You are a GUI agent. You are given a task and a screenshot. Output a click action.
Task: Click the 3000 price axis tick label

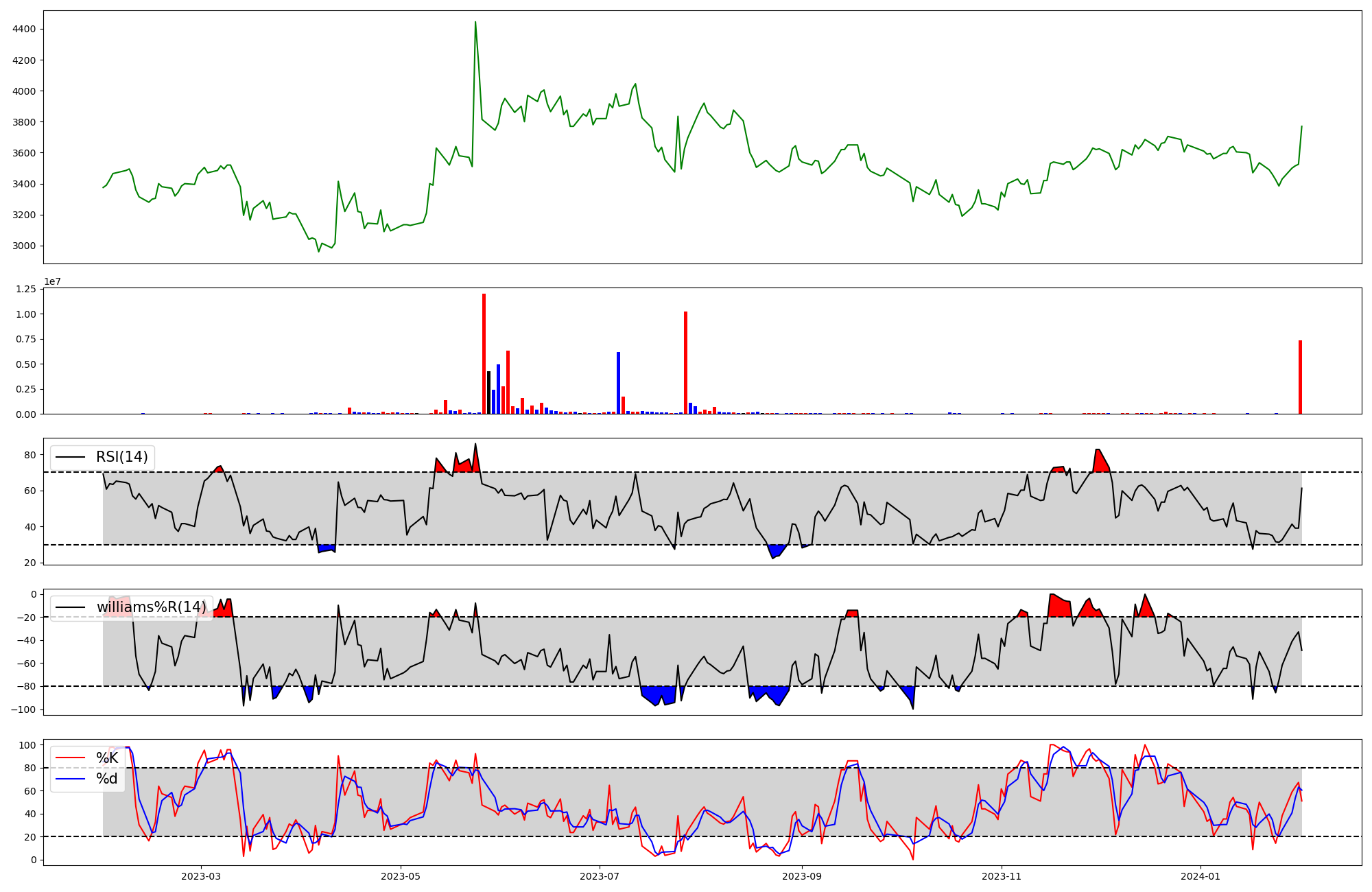point(24,246)
